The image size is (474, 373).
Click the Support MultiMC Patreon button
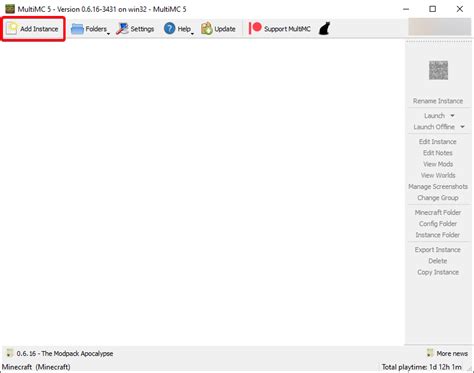point(280,29)
